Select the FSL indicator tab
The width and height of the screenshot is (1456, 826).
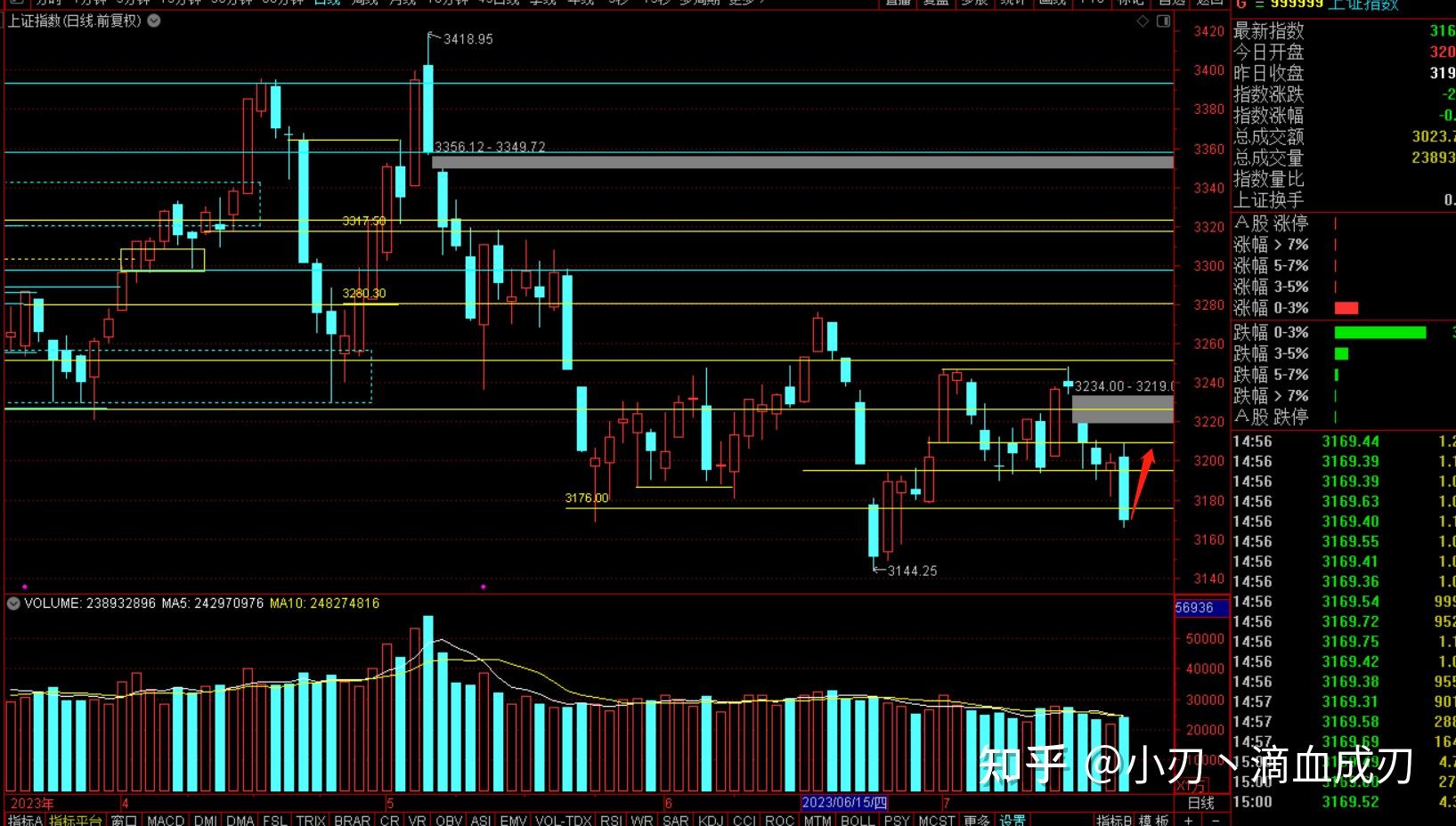coord(274,820)
